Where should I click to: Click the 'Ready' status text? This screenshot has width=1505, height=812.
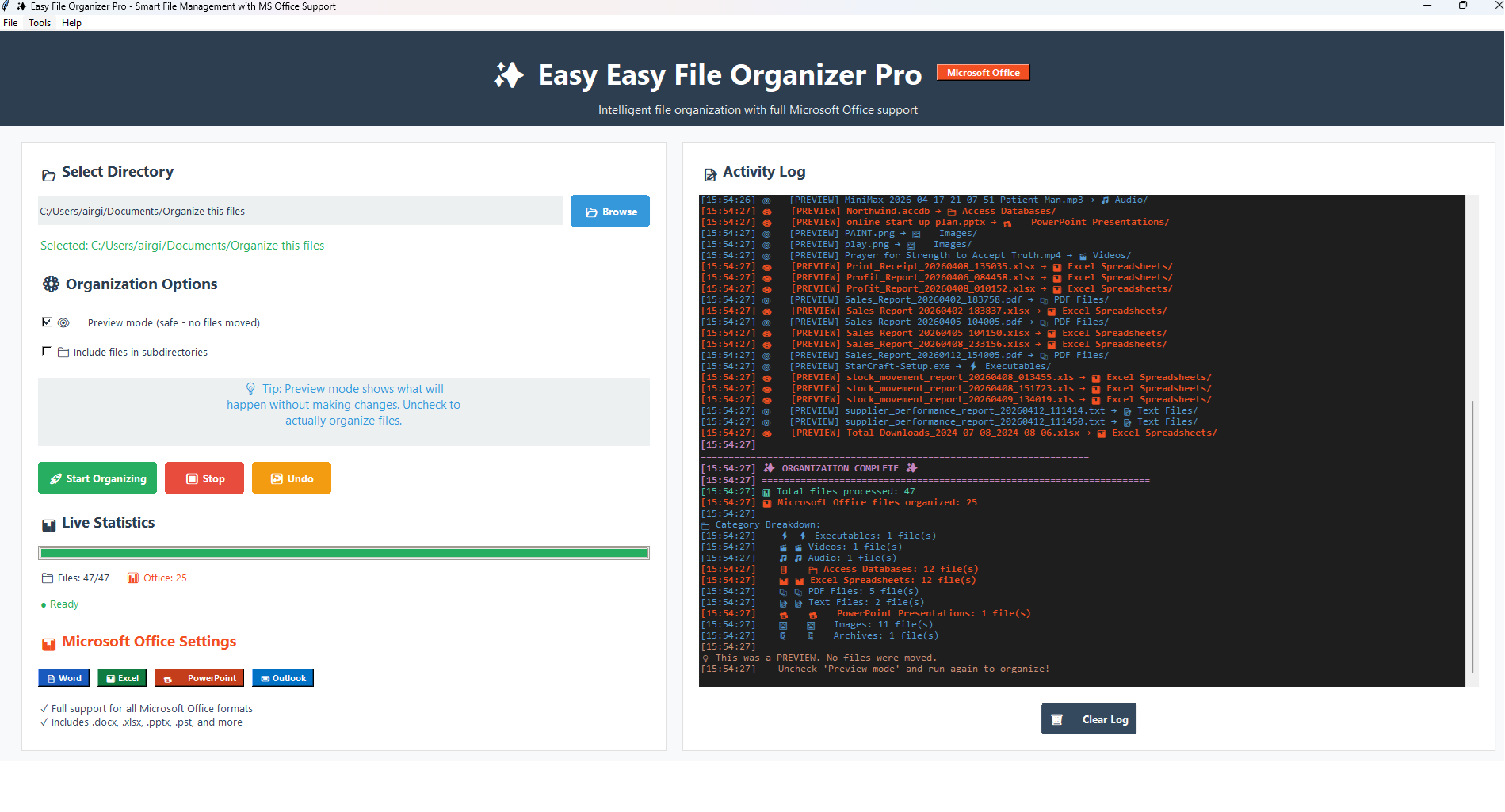coord(64,604)
